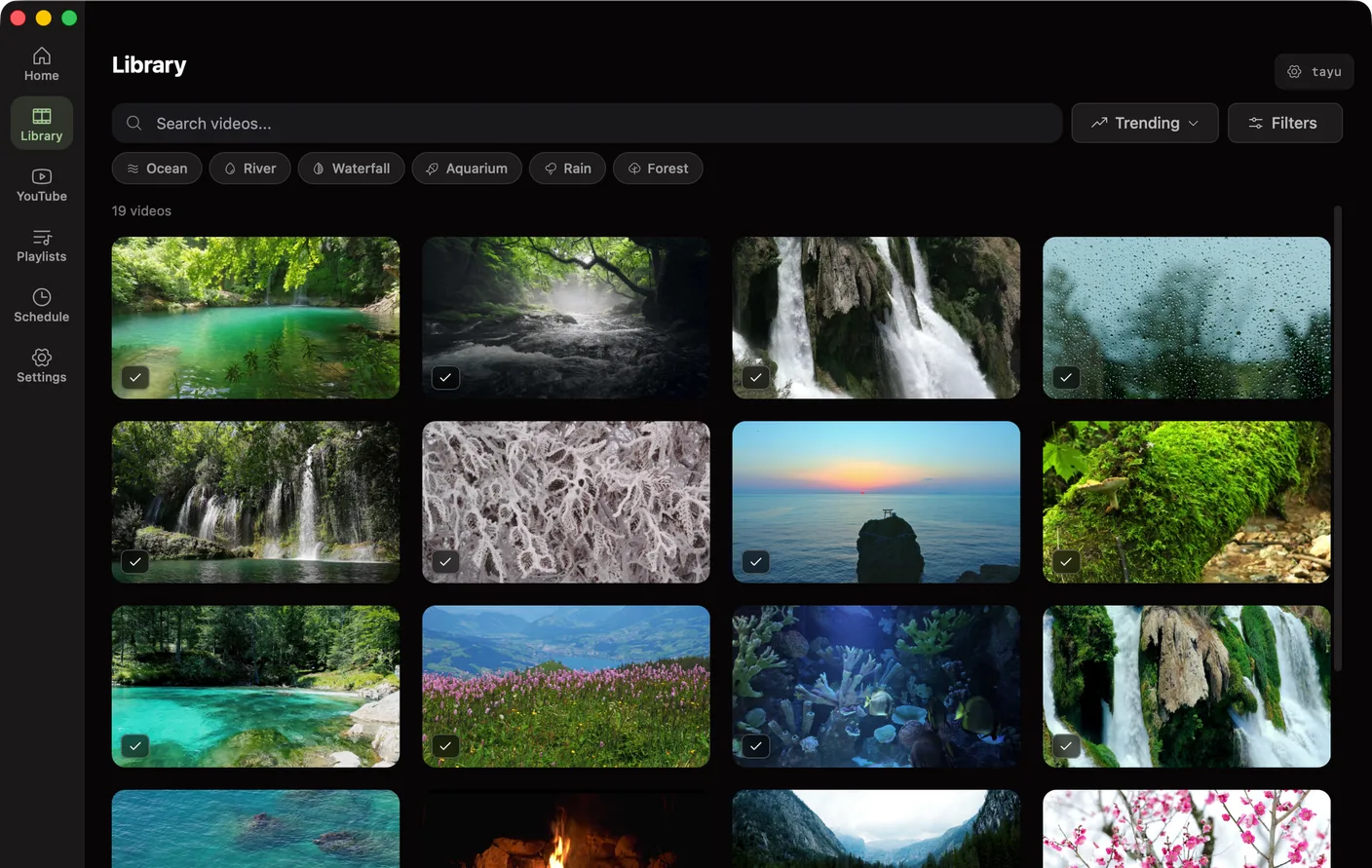Open the shallow blue sea thumbnail

255,829
